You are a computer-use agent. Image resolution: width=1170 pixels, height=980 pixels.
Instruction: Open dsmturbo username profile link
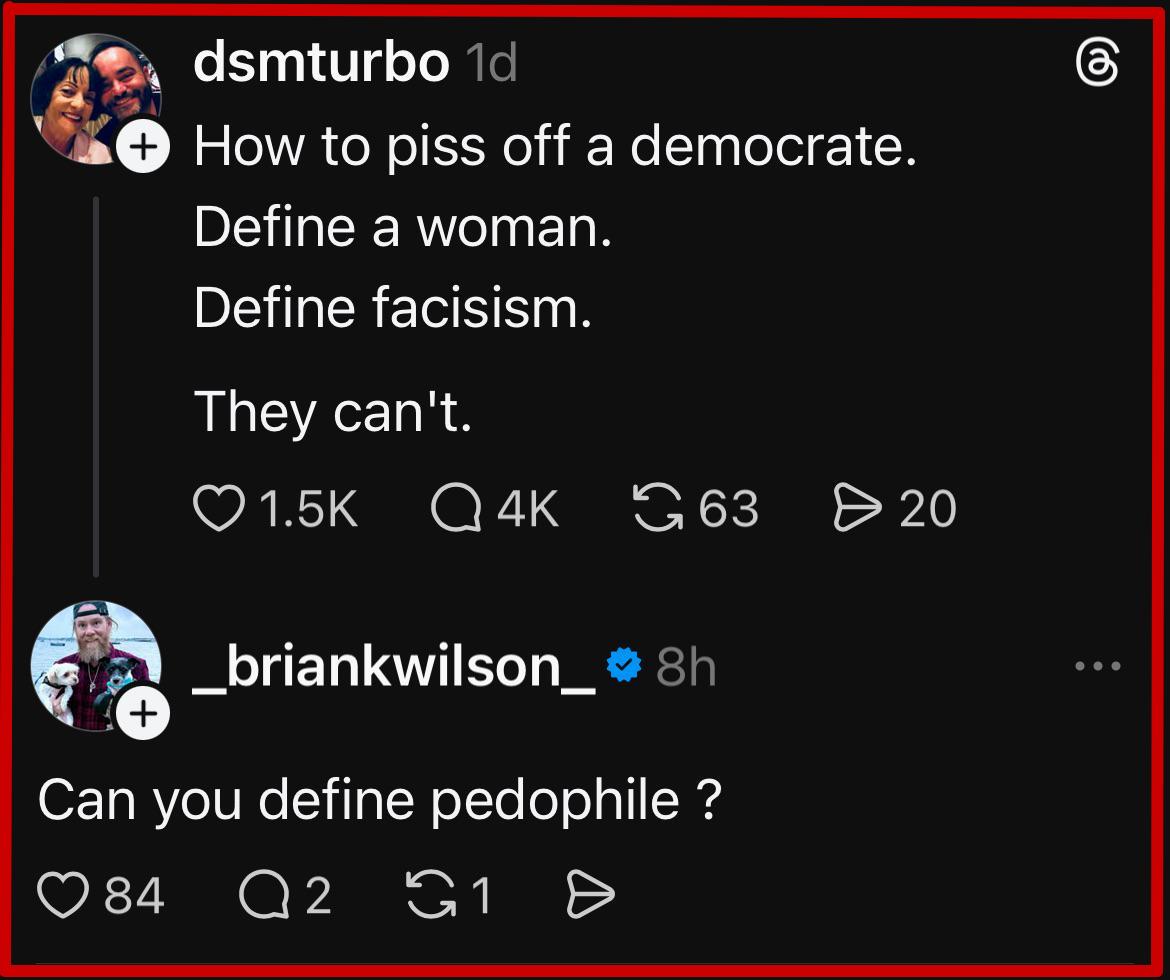321,63
